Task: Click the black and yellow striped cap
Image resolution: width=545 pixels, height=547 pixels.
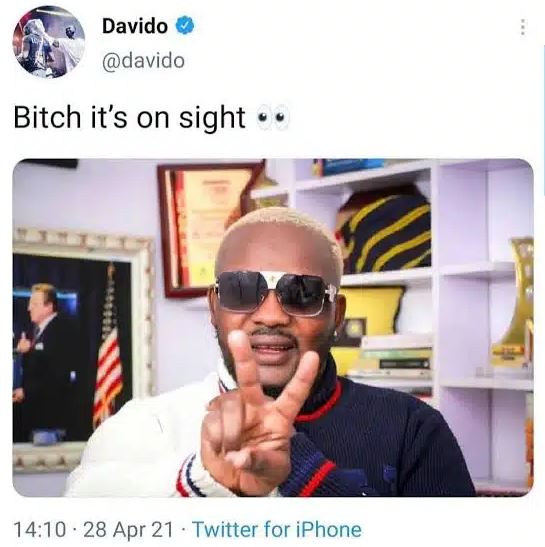Action: [384, 232]
